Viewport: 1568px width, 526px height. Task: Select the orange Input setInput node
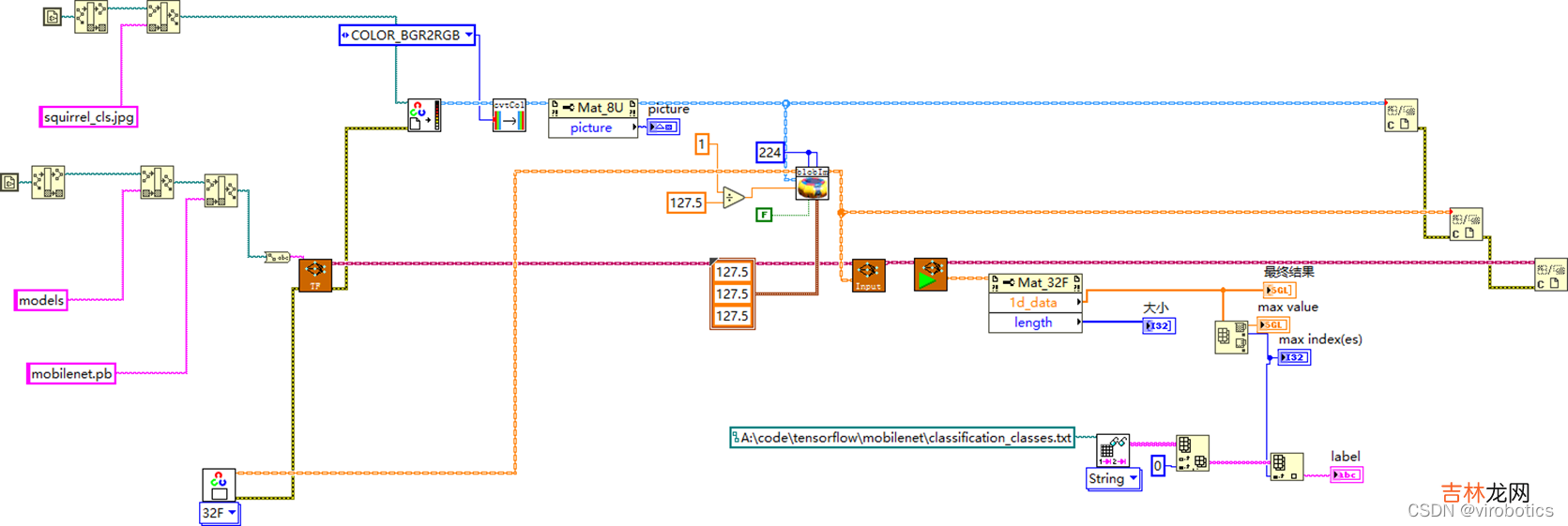(868, 276)
